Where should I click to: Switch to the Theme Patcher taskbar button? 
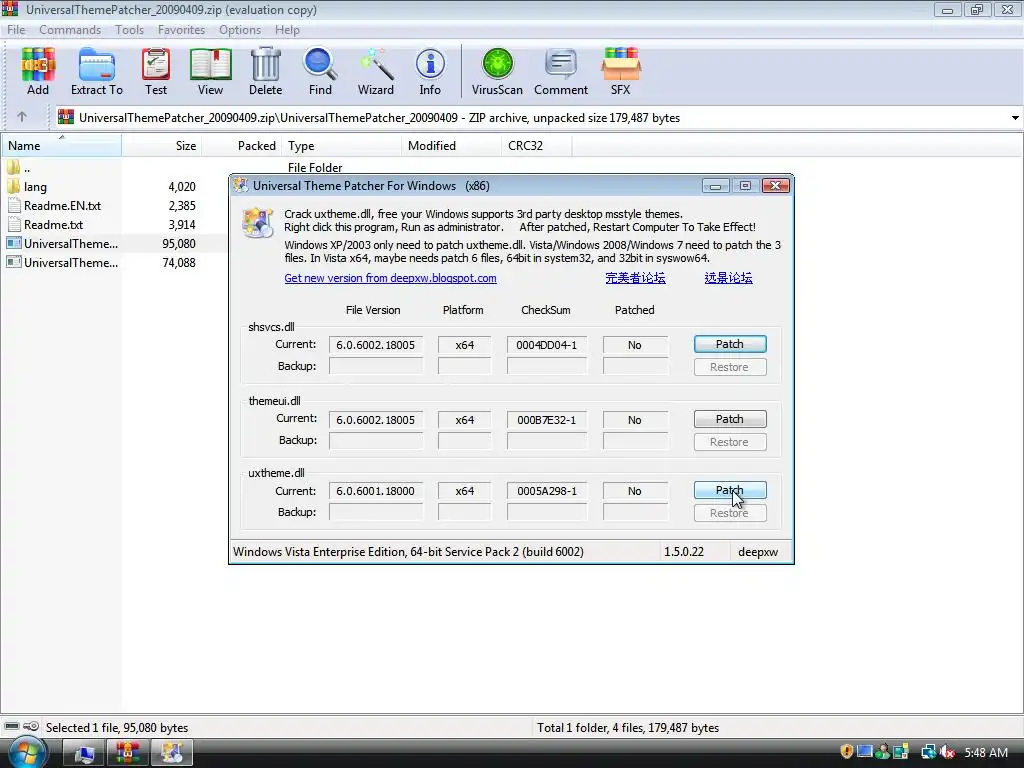click(x=172, y=754)
